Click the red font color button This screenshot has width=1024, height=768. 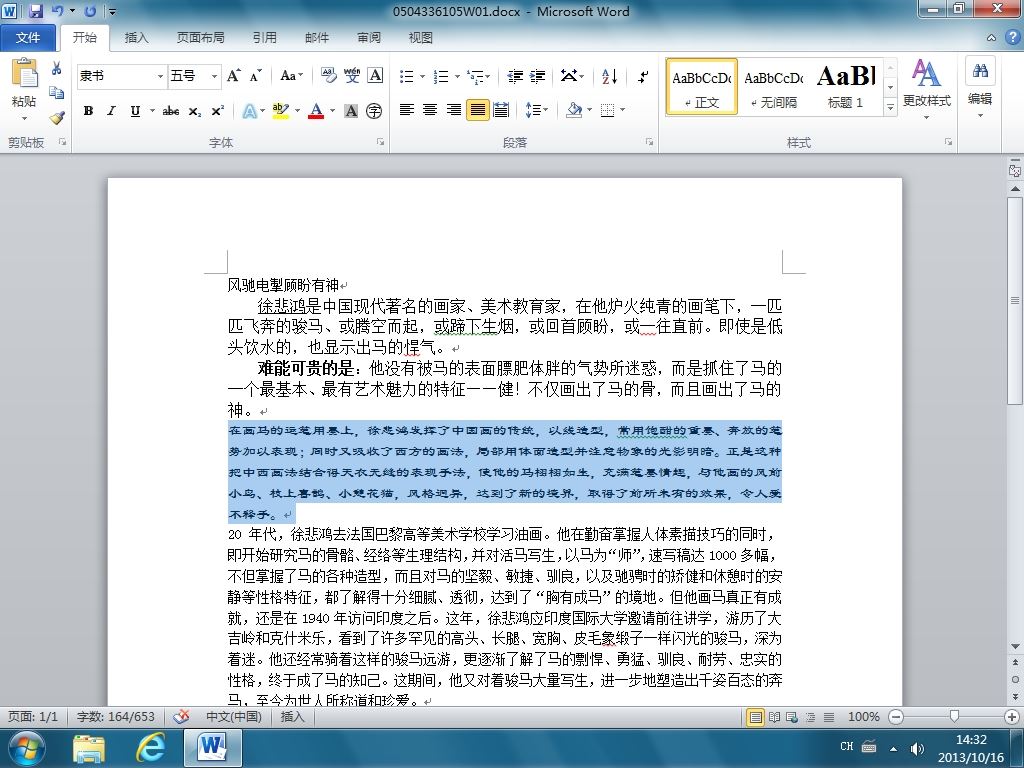(x=316, y=111)
